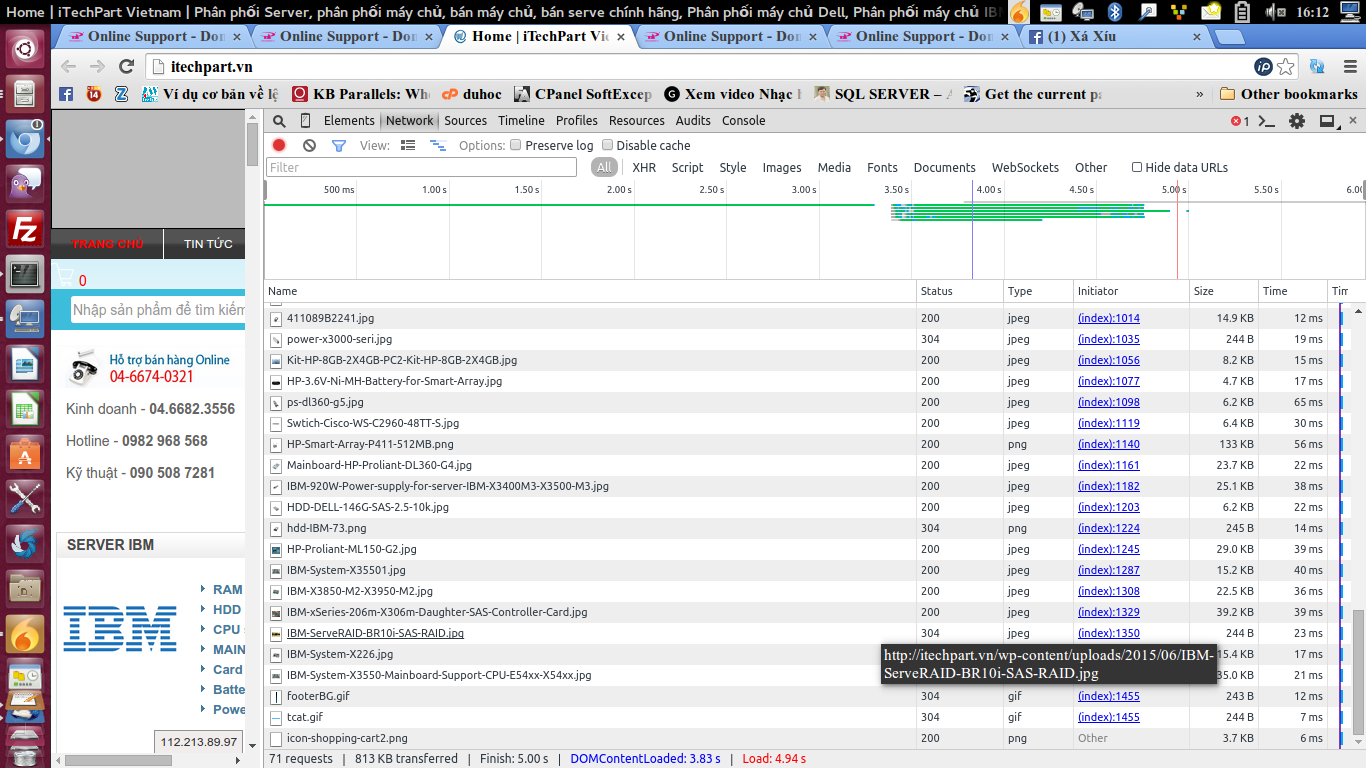Viewport: 1366px width, 768px height.
Task: Open Ubuntu Dash home icon
Action: coord(25,48)
